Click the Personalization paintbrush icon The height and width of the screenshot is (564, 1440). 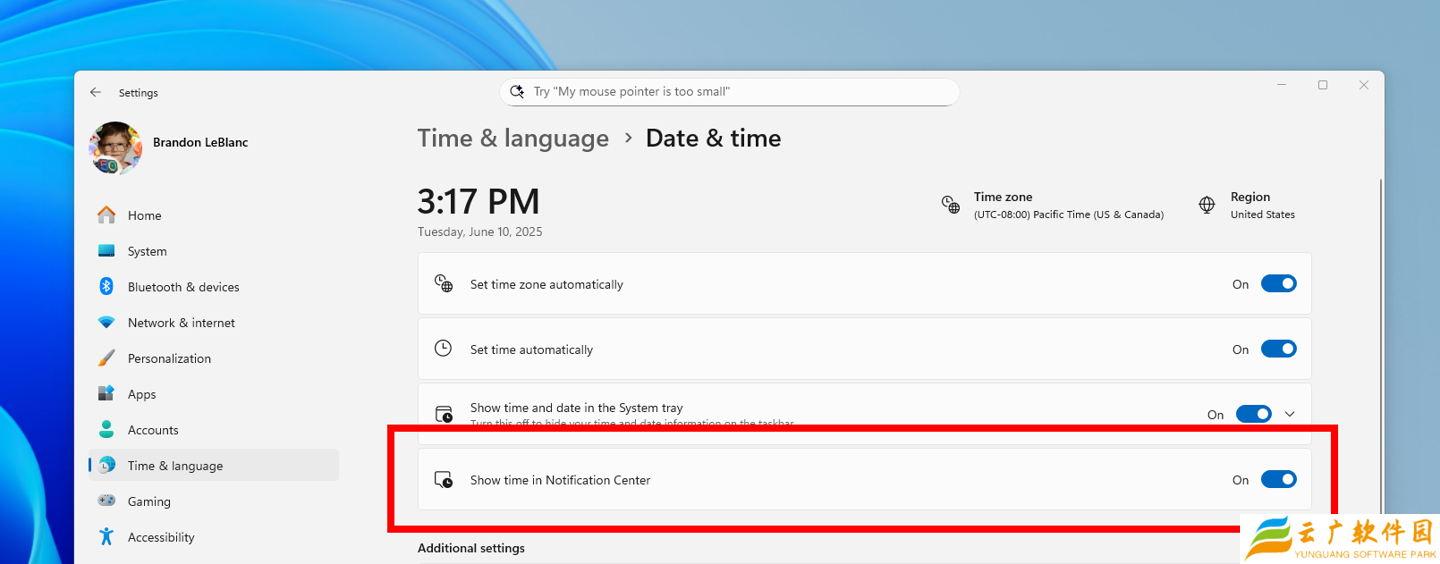[106, 358]
